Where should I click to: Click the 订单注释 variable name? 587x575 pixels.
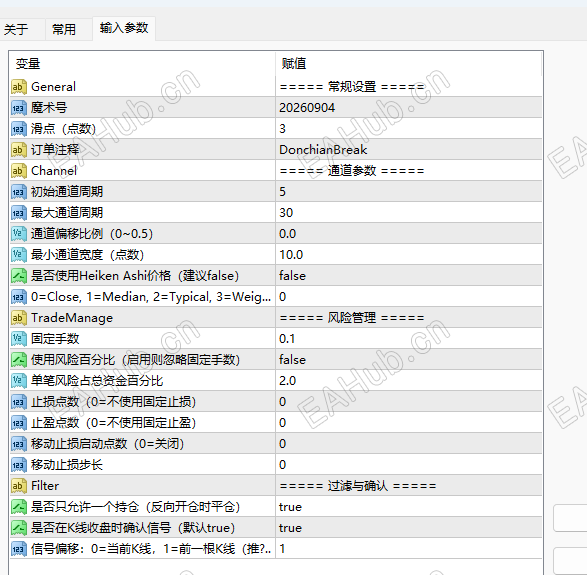pos(55,150)
